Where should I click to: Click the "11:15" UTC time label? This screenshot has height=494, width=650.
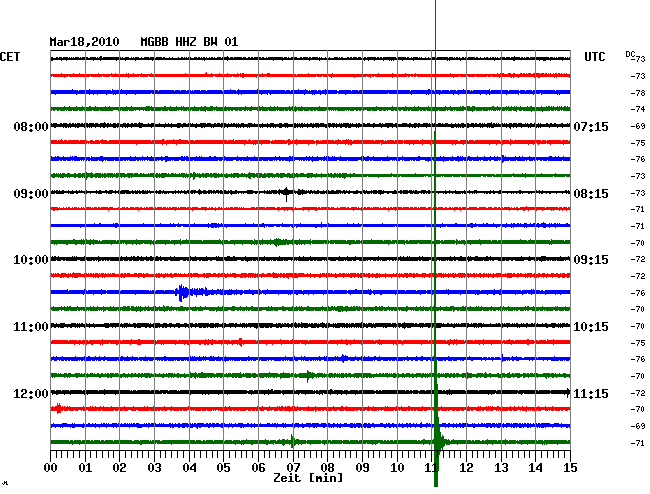(x=591, y=393)
